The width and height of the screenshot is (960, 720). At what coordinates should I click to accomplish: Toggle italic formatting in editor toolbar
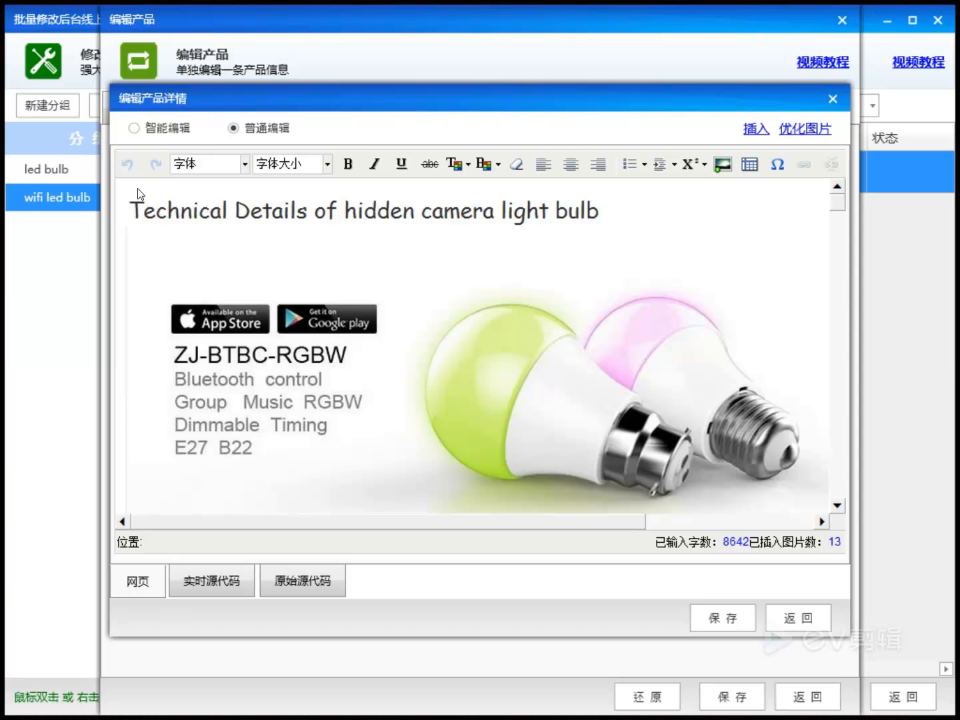click(x=374, y=164)
